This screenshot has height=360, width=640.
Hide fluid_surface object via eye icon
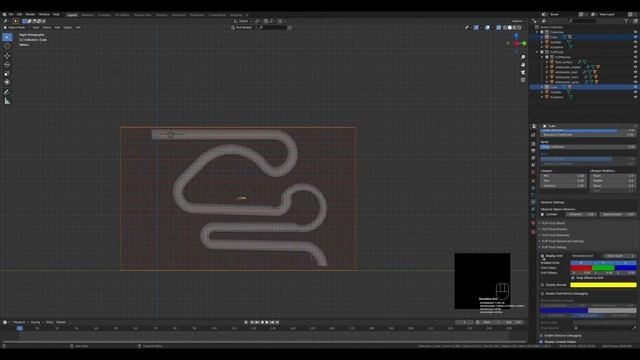coord(635,62)
